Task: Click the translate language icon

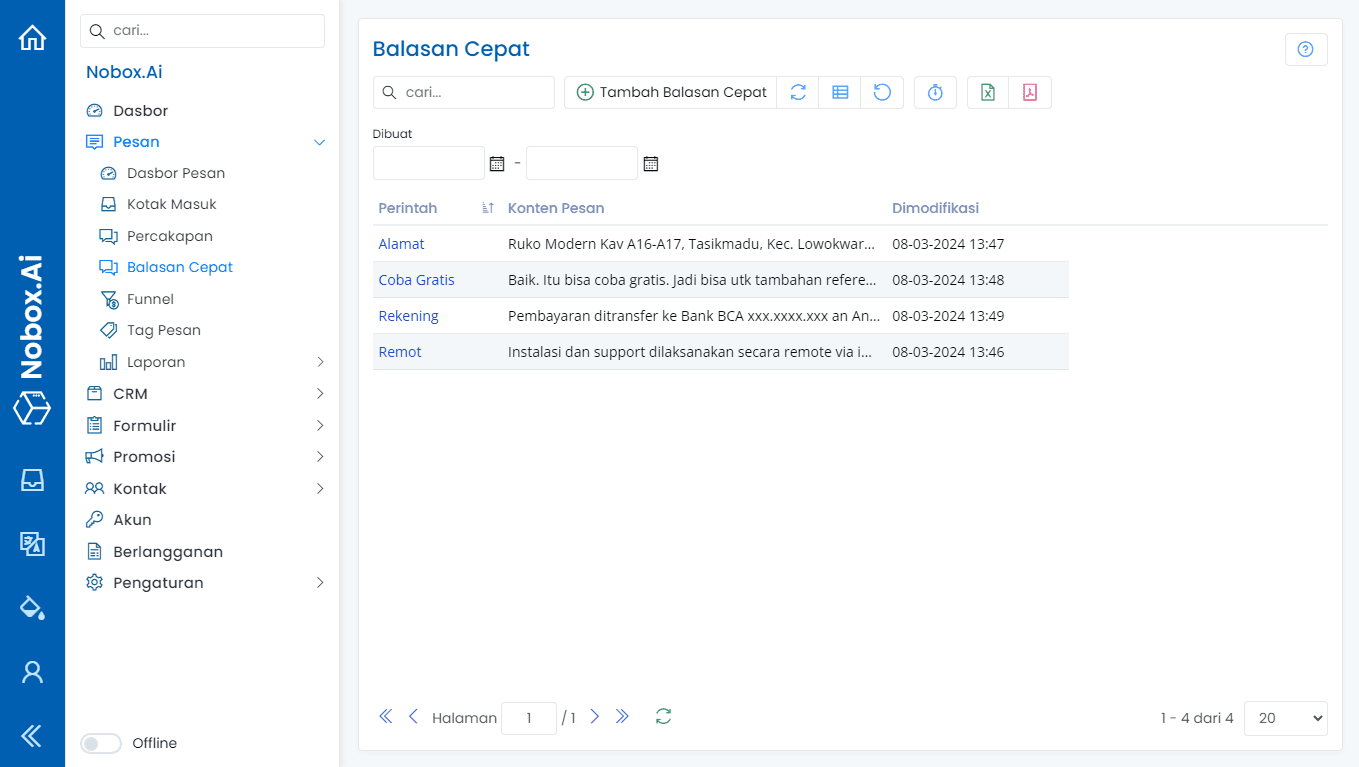Action: click(32, 543)
